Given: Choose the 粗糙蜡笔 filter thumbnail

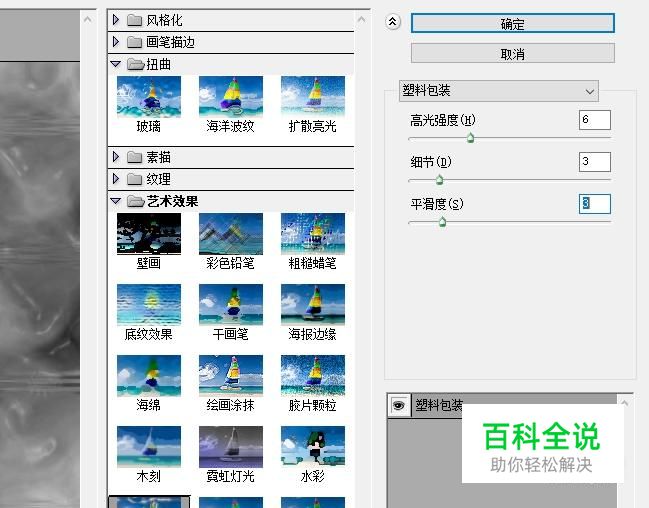Looking at the screenshot, I should click(312, 234).
